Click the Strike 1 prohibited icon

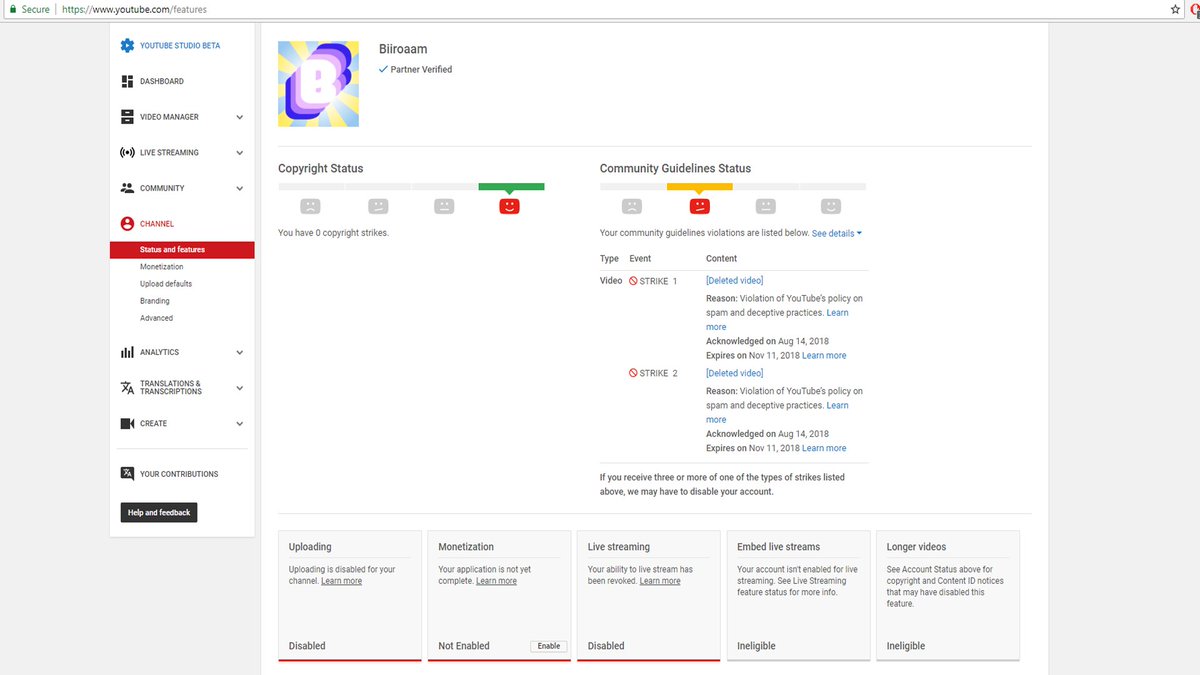pyautogui.click(x=633, y=281)
